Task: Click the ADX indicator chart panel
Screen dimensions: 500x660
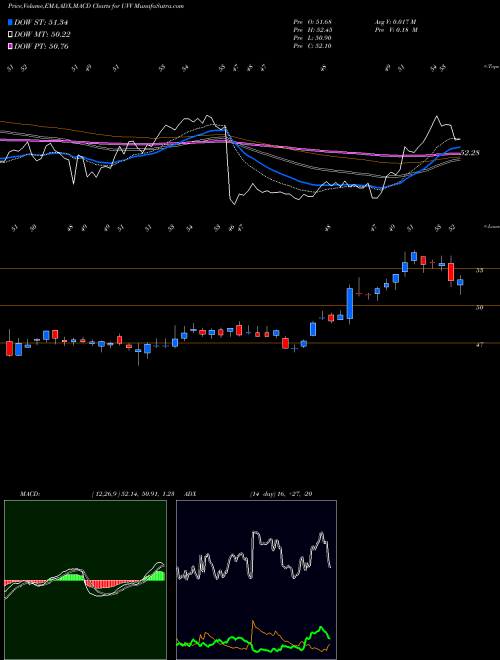Action: tap(256, 580)
